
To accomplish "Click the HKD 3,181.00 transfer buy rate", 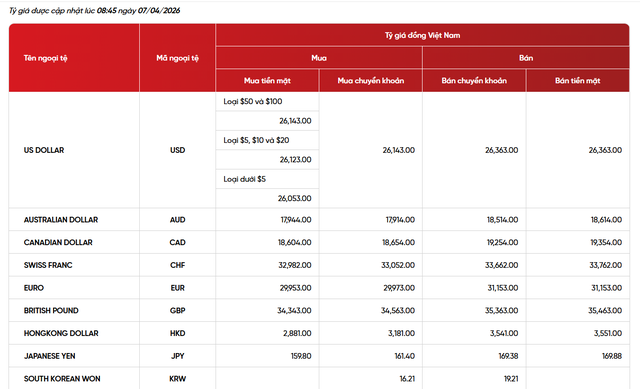I will 401,333.
